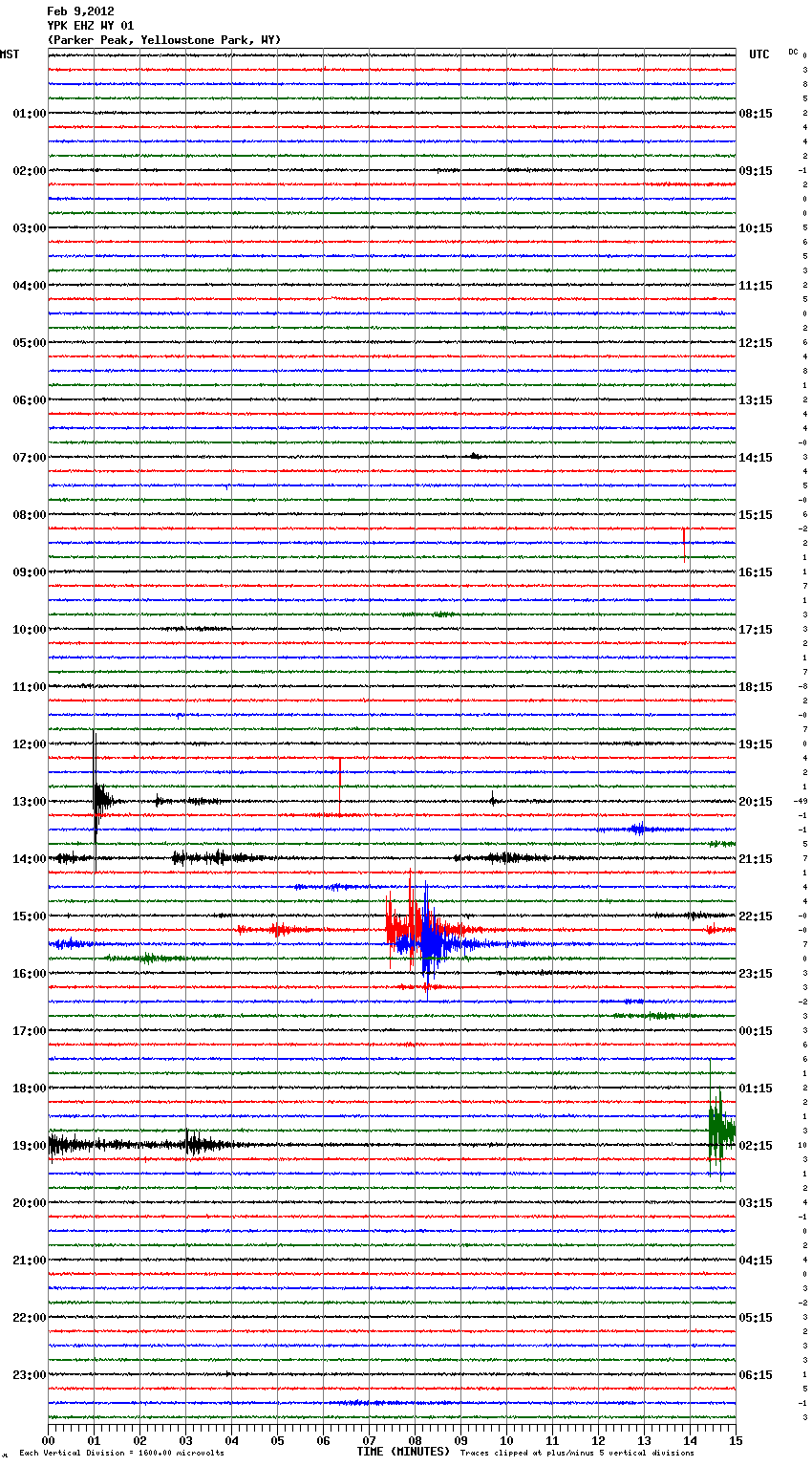This screenshot has width=812, height=1466.
Task: Click the date heading 'Feb 9,2012'
Action: tap(80, 11)
